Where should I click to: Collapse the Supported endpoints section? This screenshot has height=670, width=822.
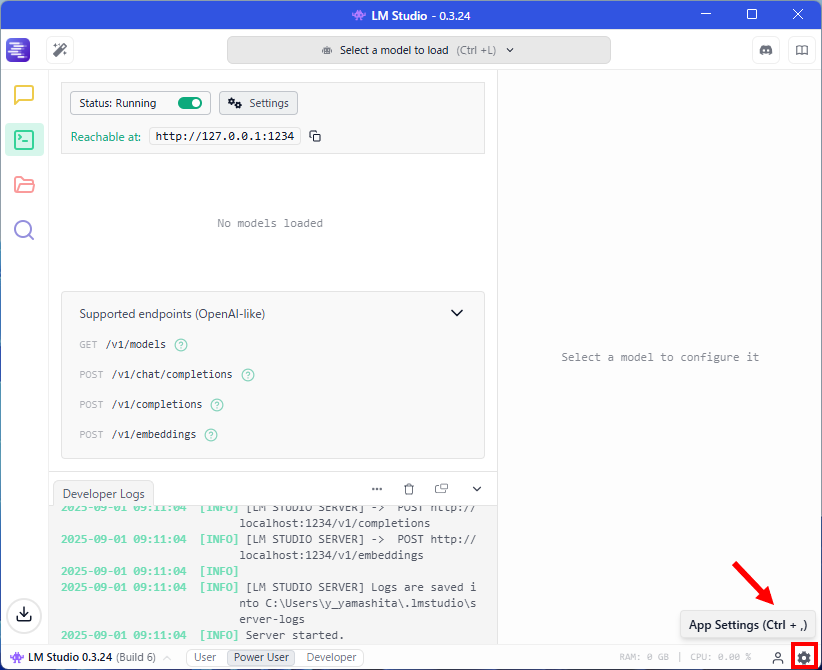click(457, 313)
